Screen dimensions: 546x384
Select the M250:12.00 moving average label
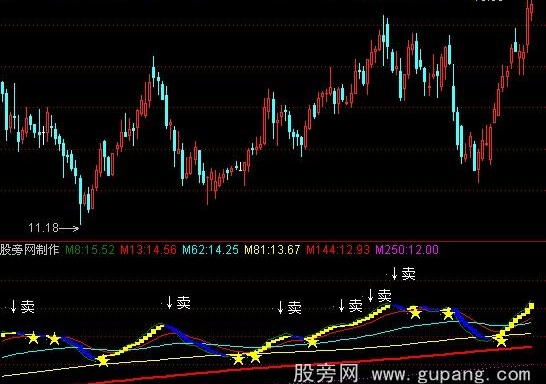click(407, 250)
